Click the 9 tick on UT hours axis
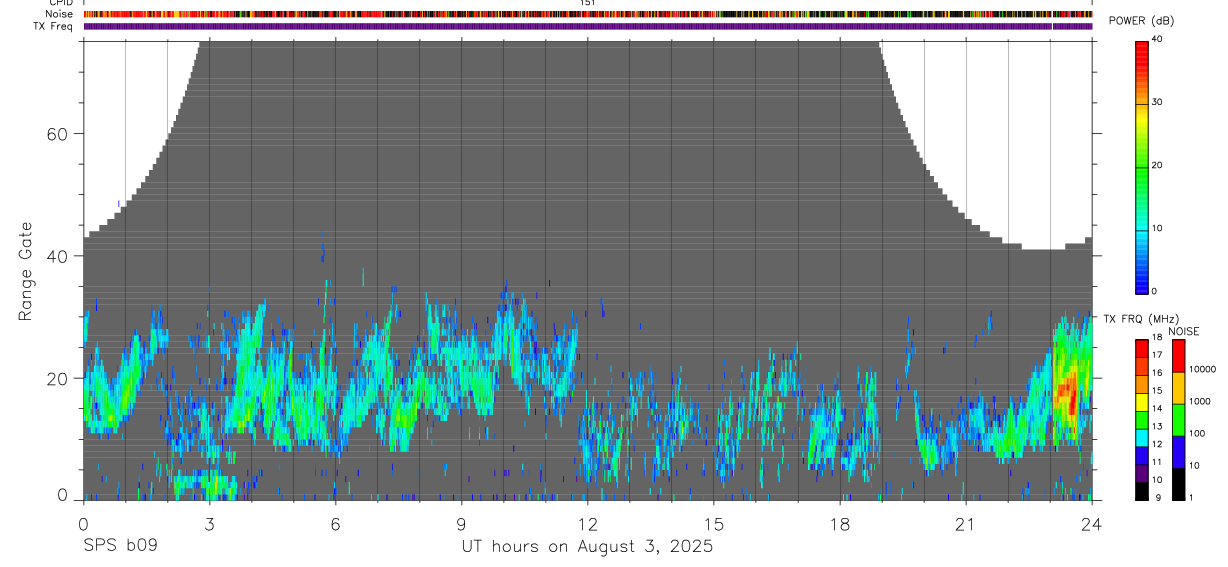The height and width of the screenshot is (567, 1228). click(x=461, y=524)
